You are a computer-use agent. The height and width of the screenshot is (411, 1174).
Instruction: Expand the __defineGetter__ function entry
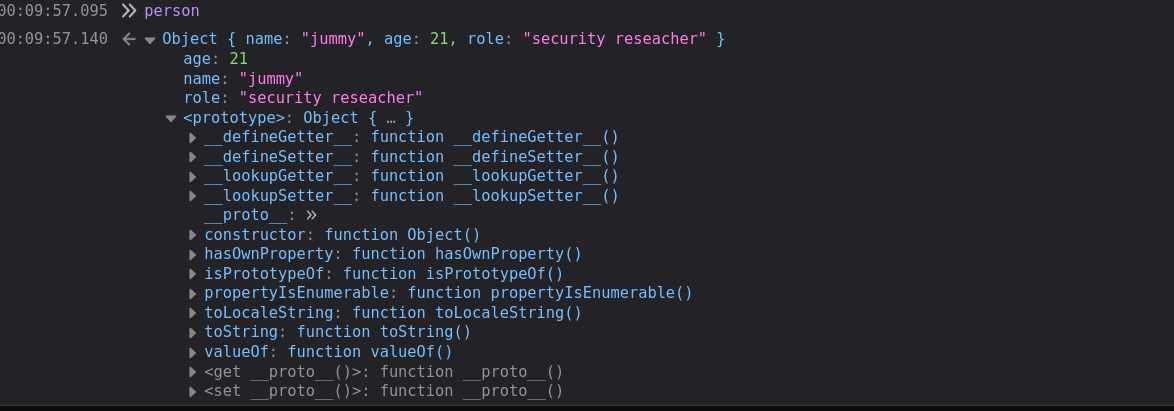tap(192, 138)
